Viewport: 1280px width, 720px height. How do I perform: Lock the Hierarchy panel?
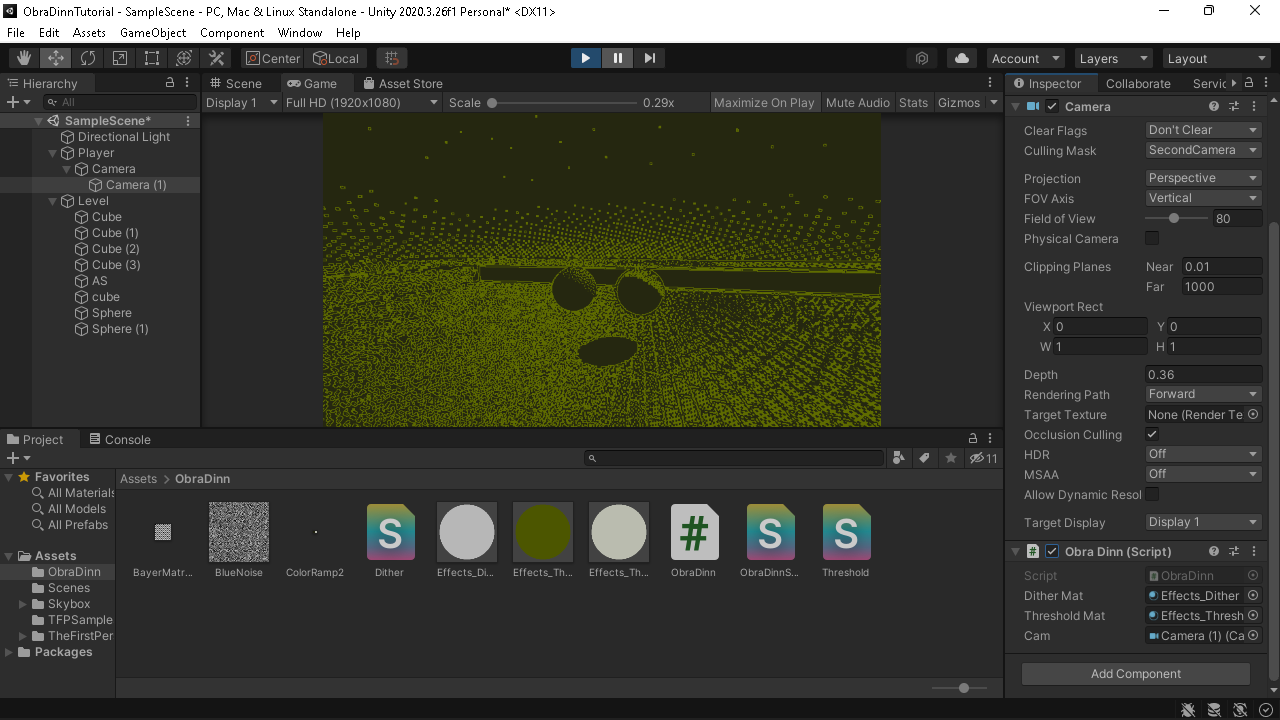[169, 83]
